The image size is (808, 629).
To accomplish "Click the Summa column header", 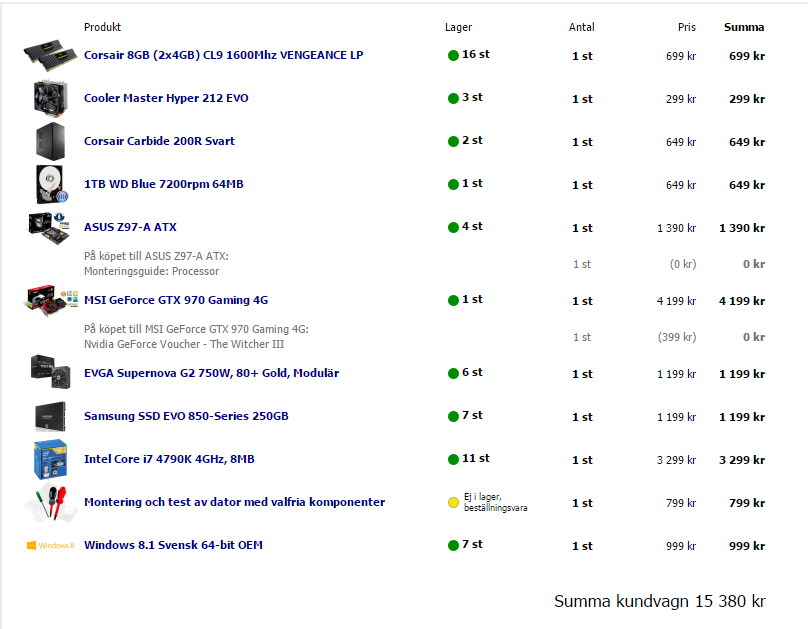I will 744,27.
